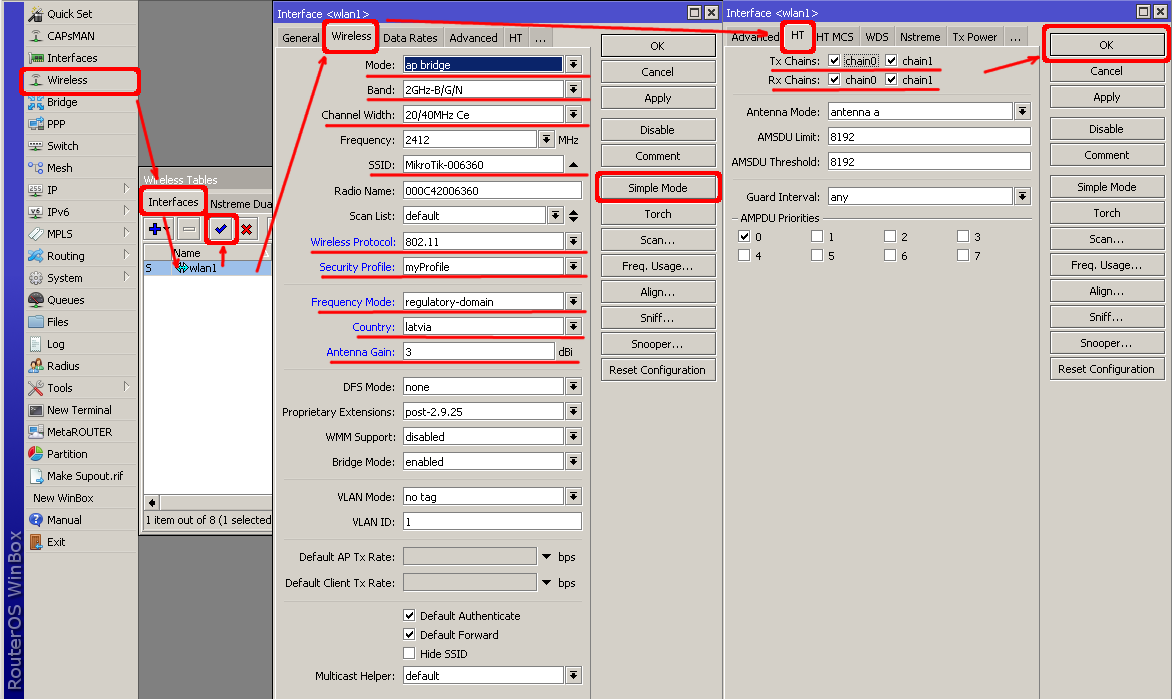The image size is (1172, 699).
Task: Click the Bridge sidebar icon
Action: [x=36, y=102]
